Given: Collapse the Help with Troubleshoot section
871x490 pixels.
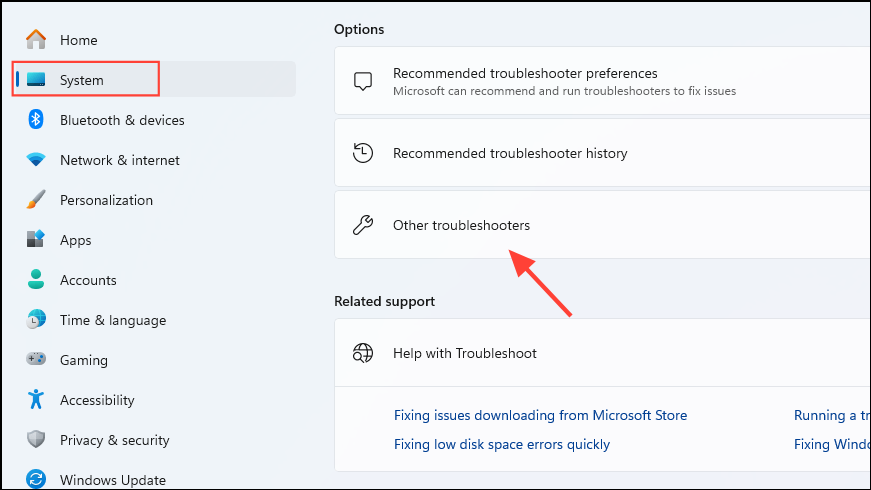Looking at the screenshot, I should click(x=602, y=353).
